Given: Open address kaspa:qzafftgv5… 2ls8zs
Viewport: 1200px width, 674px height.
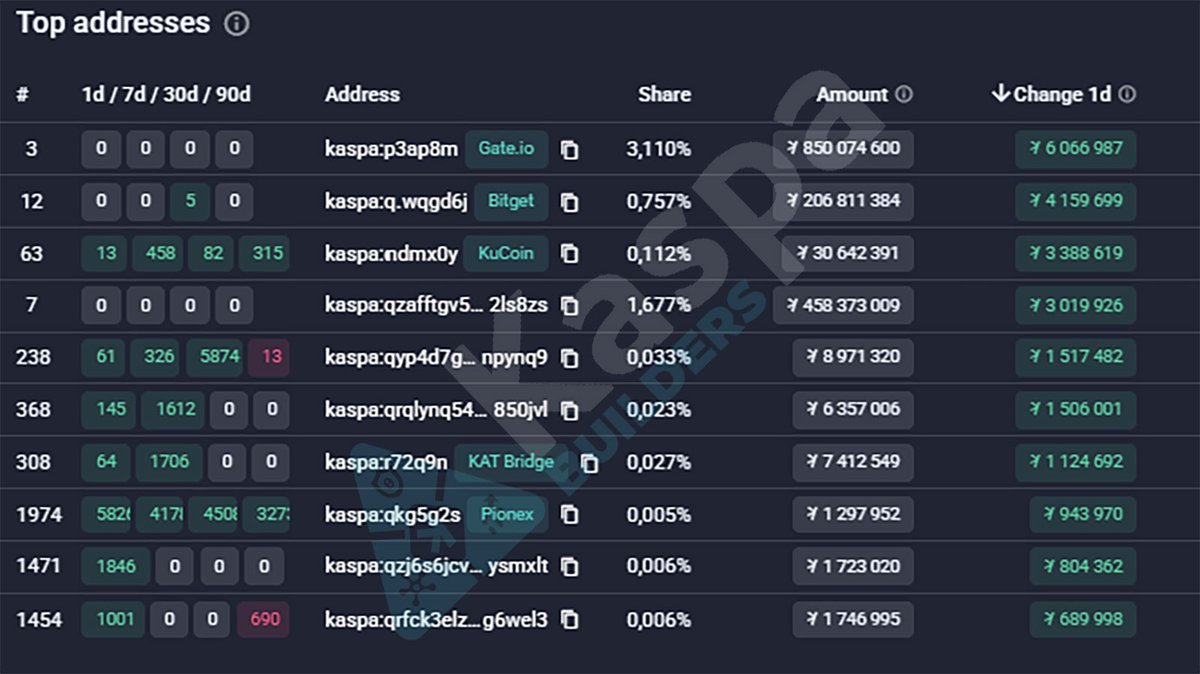Looking at the screenshot, I should tap(436, 305).
